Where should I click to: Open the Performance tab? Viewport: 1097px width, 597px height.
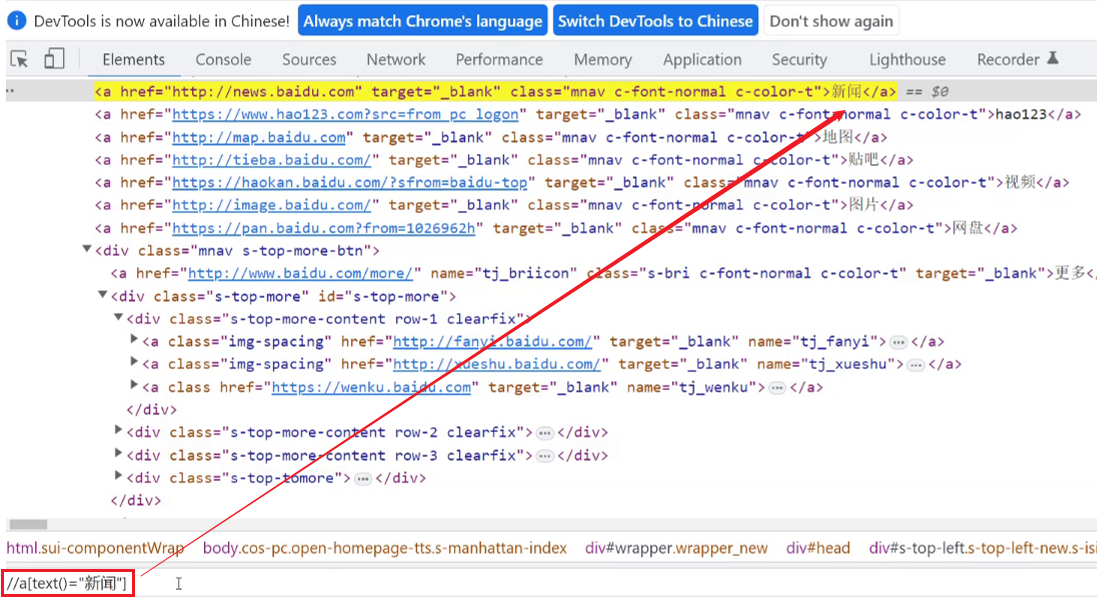click(x=499, y=59)
